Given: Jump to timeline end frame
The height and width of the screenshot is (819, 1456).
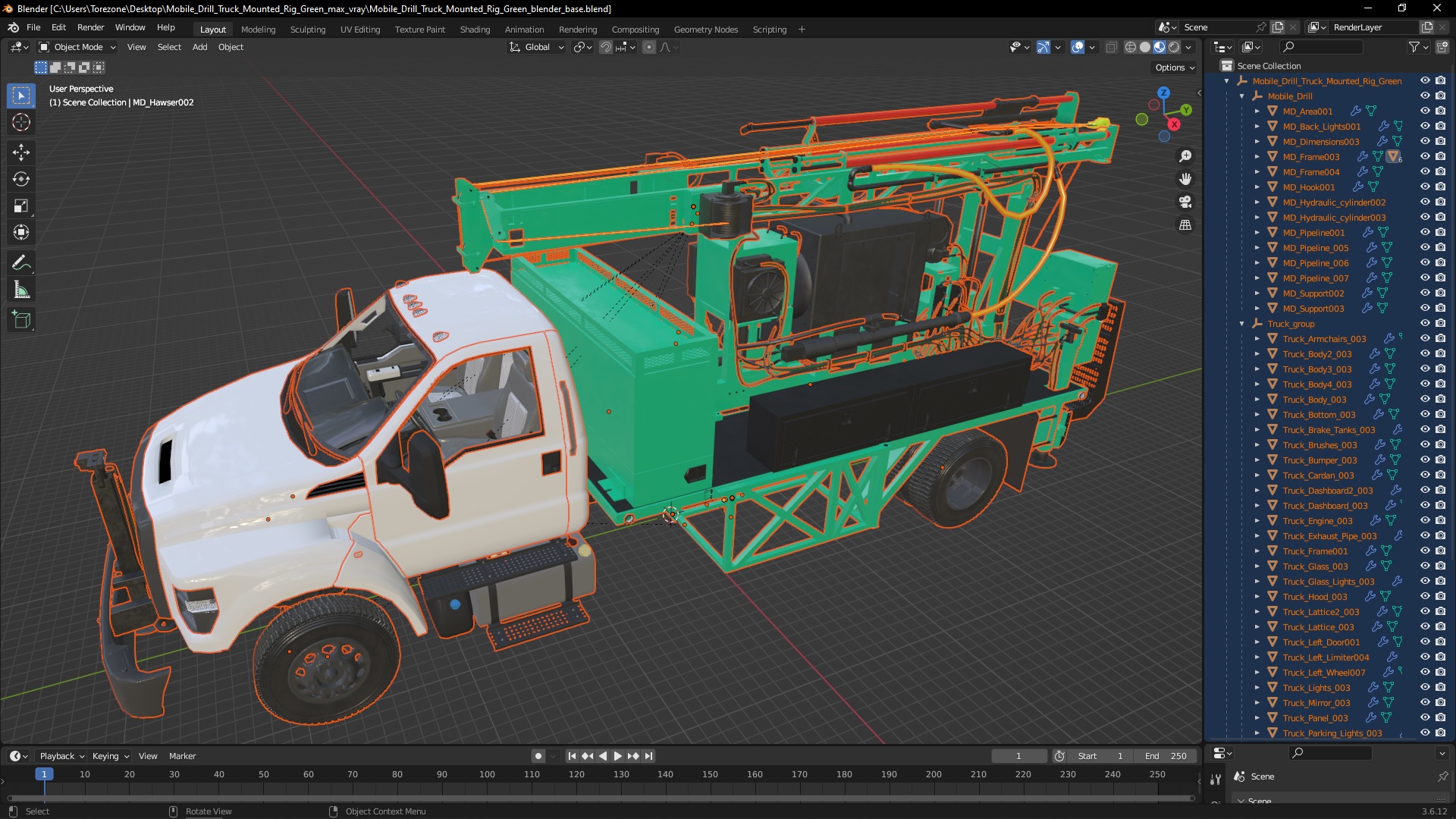Looking at the screenshot, I should click(x=648, y=756).
